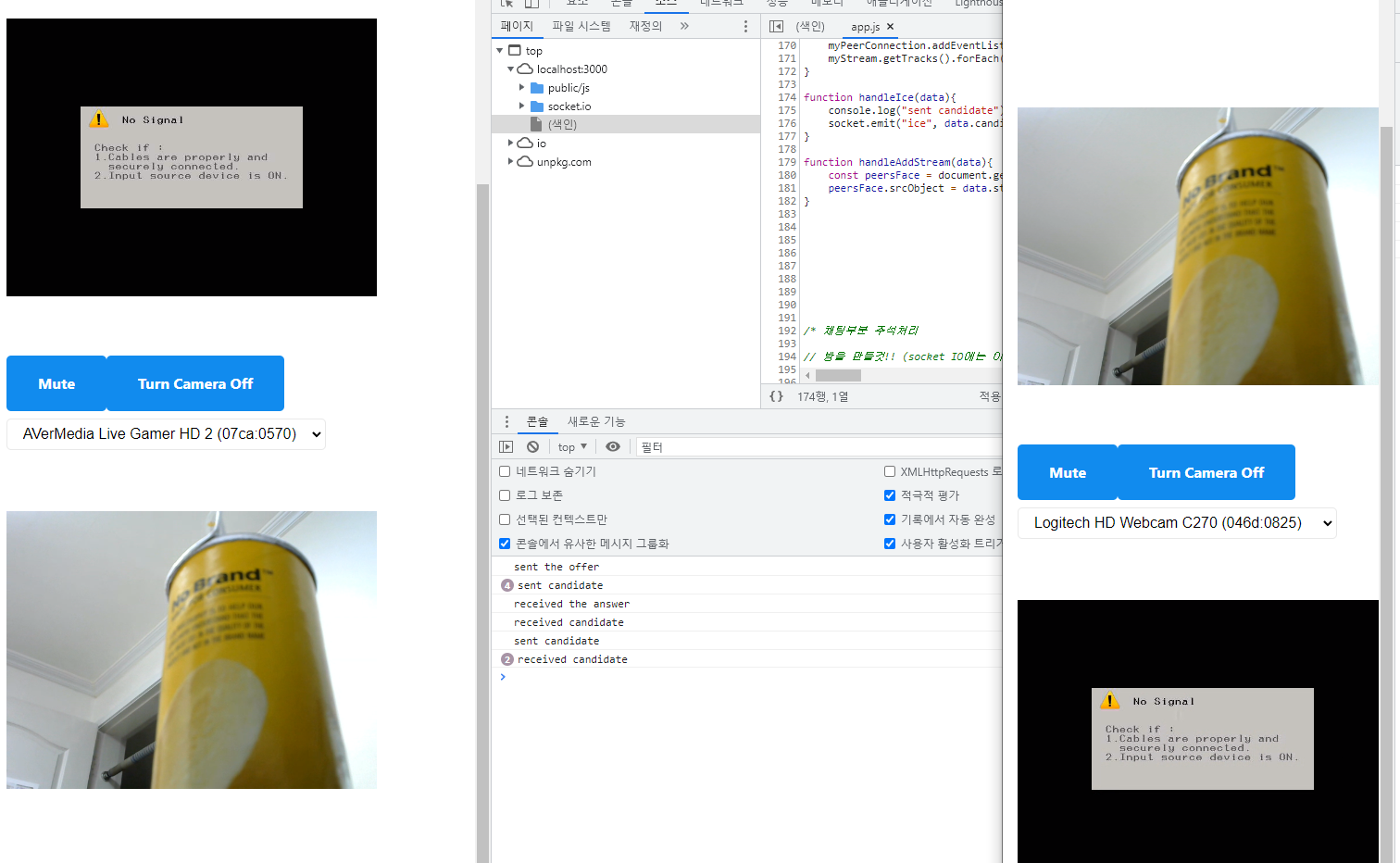Click the io cloud icon

525,144
